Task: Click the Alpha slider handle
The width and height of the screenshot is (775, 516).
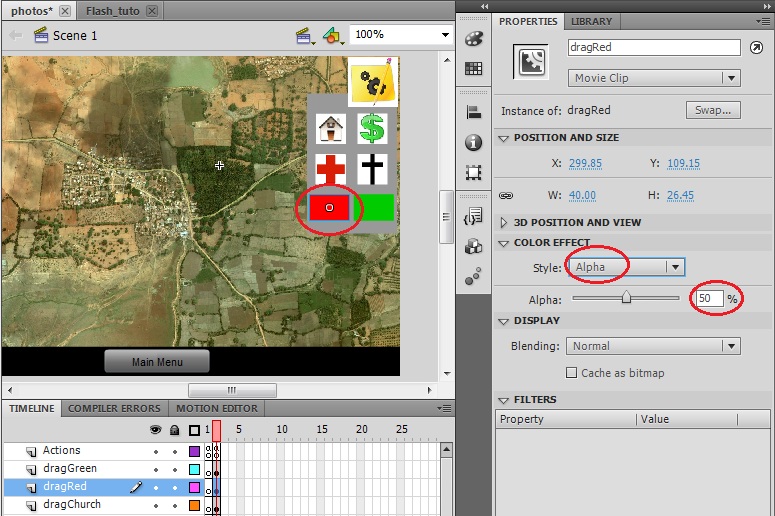Action: coord(626,297)
